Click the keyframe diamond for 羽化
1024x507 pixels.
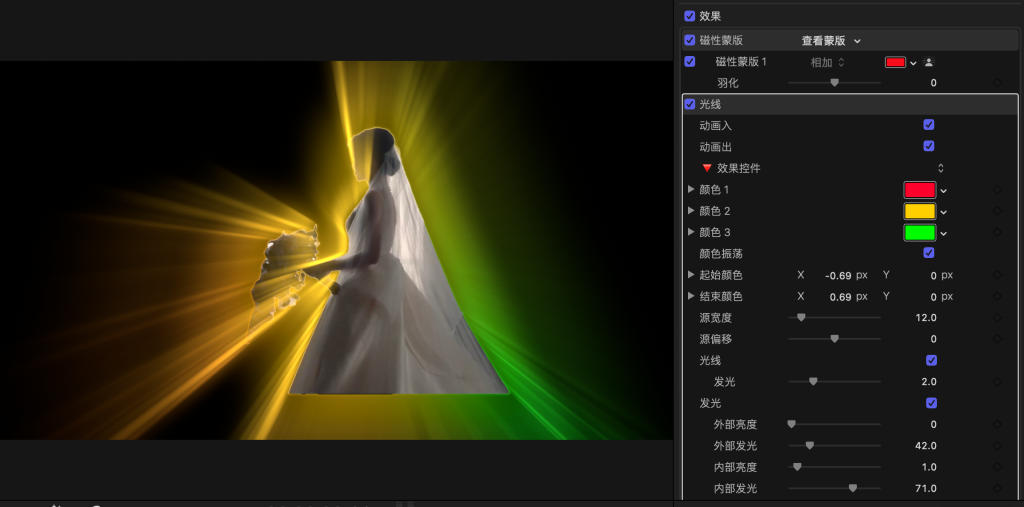pos(997,83)
